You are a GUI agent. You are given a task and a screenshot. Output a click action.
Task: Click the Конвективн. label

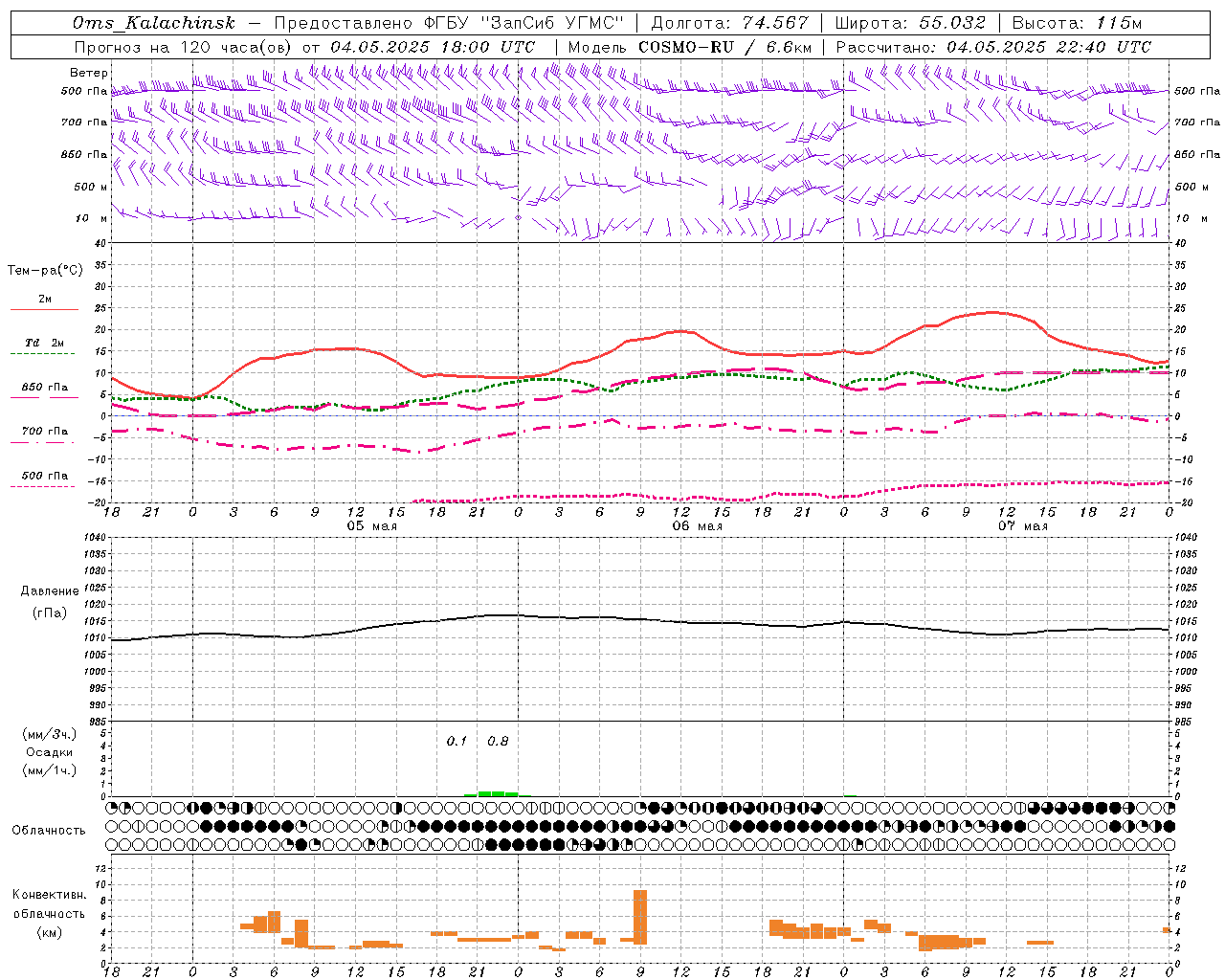50,894
